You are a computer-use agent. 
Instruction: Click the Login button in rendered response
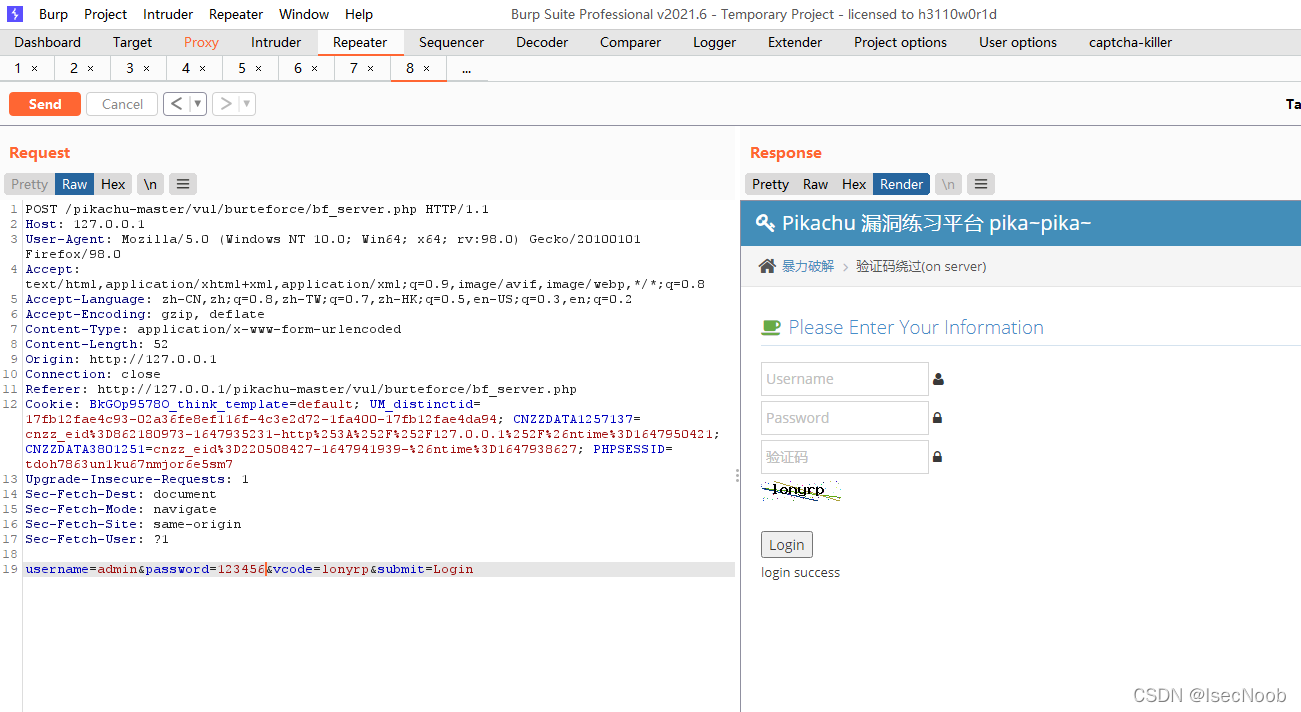786,545
